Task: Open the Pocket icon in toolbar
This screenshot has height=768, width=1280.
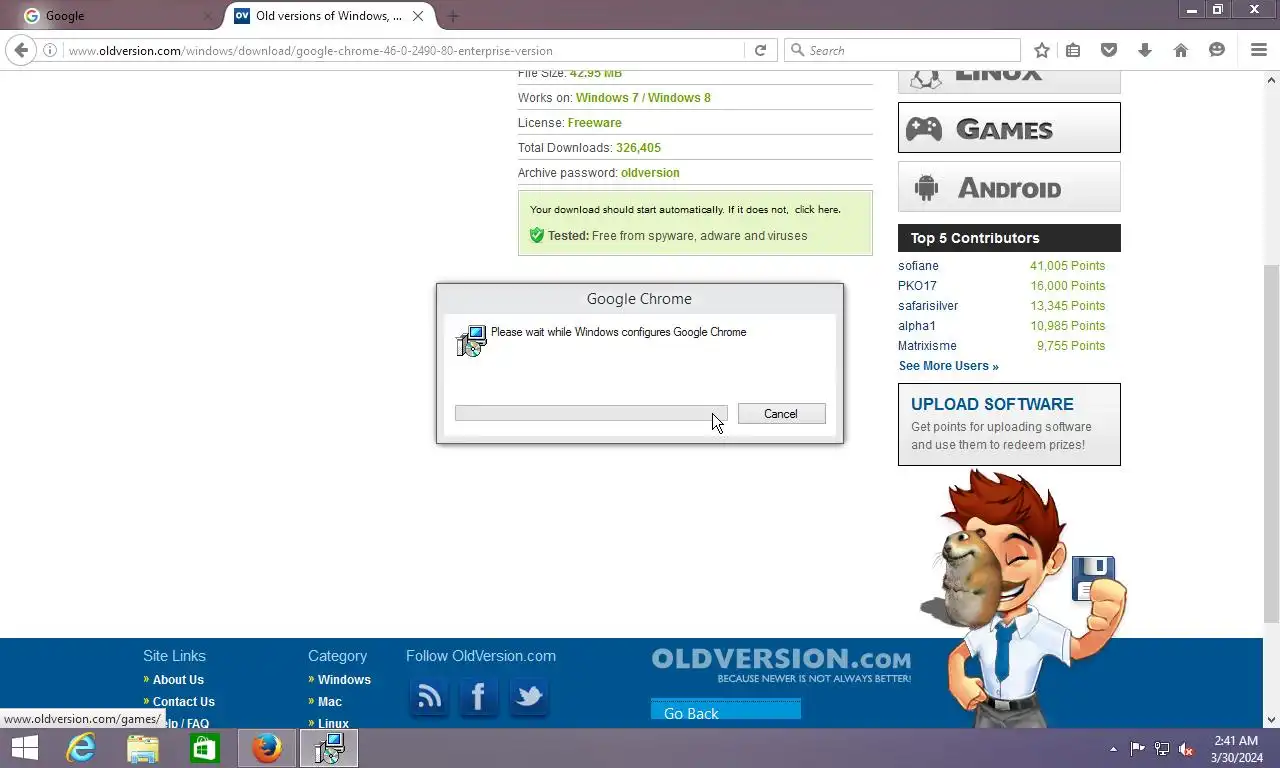Action: [x=1109, y=50]
